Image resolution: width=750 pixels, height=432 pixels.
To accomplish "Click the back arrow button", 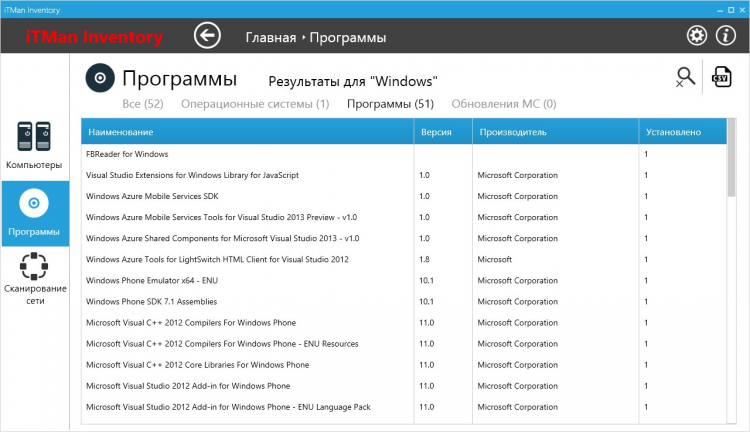I will (x=207, y=35).
